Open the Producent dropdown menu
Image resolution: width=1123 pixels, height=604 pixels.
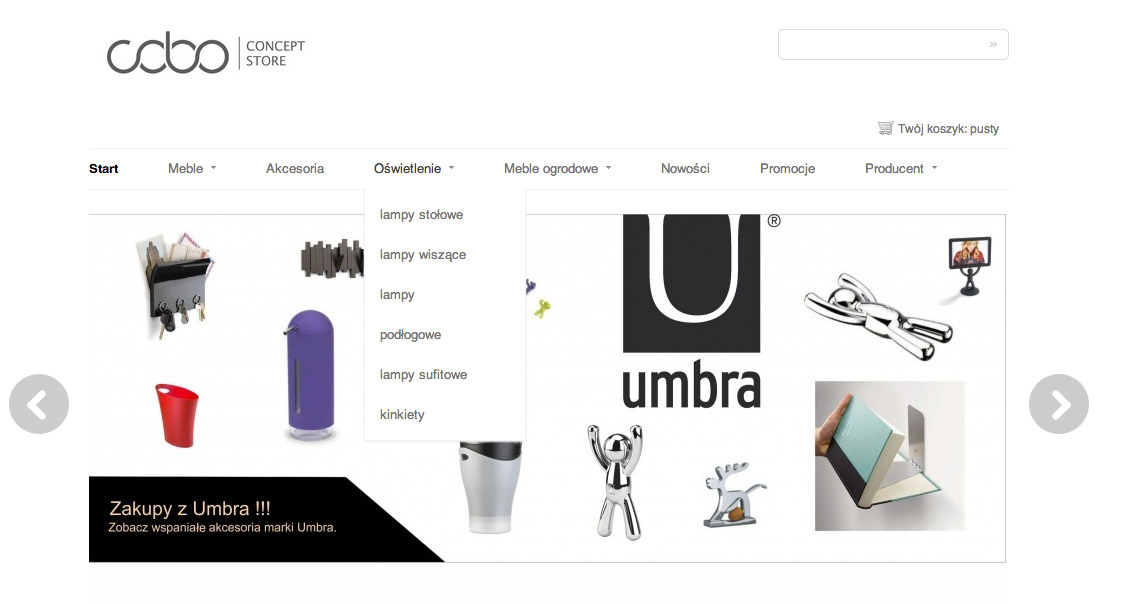[901, 168]
